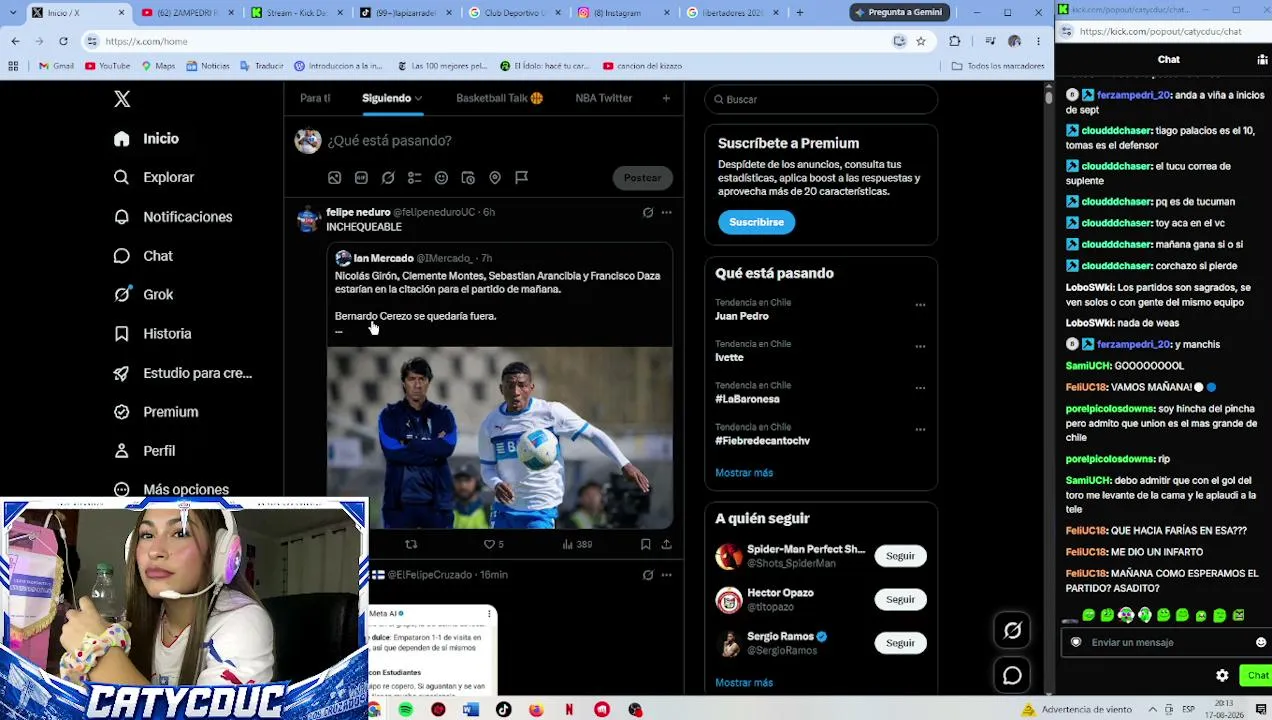Add a poll to the post
Image resolution: width=1272 pixels, height=720 pixels.
pyautogui.click(x=414, y=178)
